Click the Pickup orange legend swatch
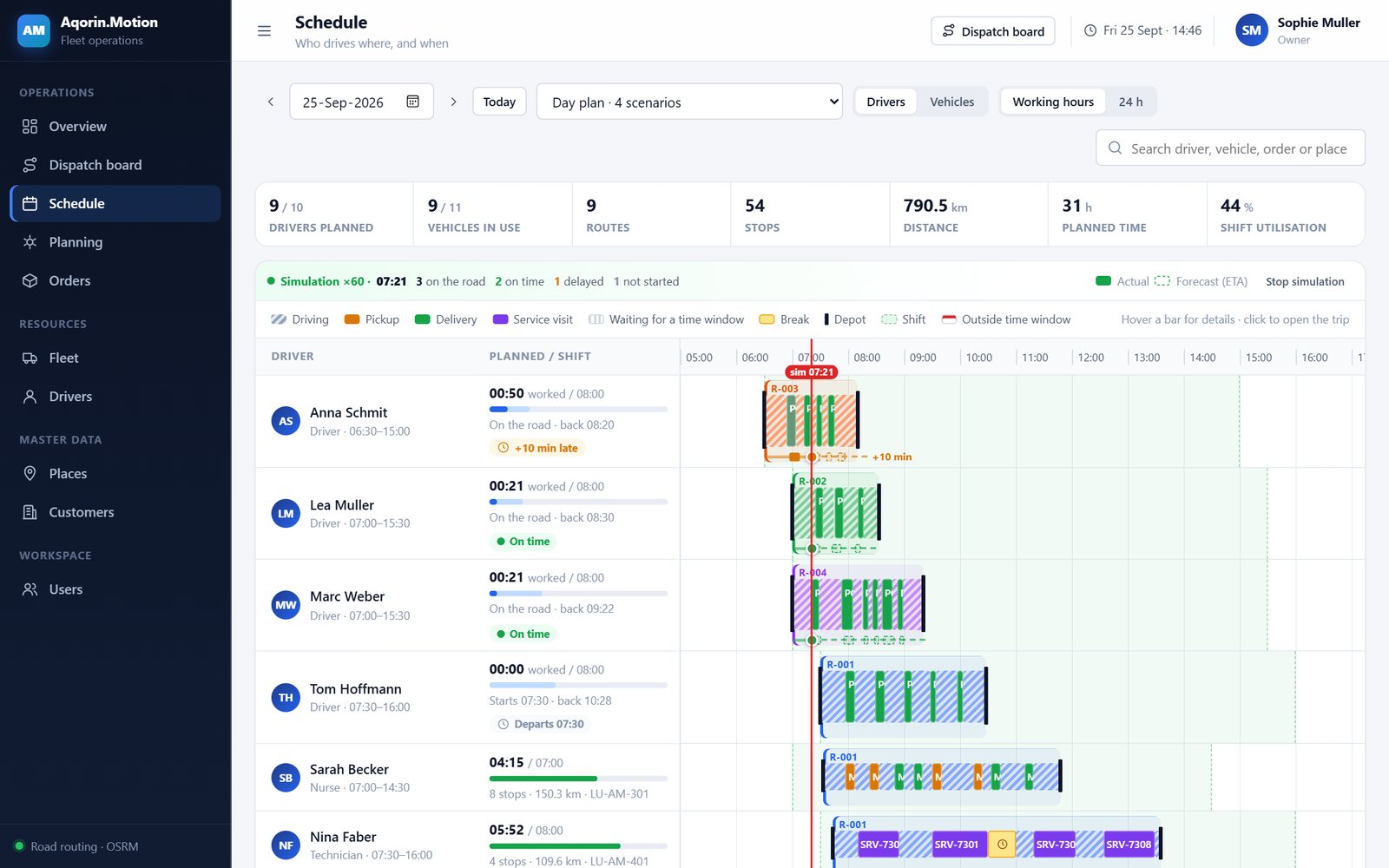This screenshot has width=1389, height=868. [352, 319]
